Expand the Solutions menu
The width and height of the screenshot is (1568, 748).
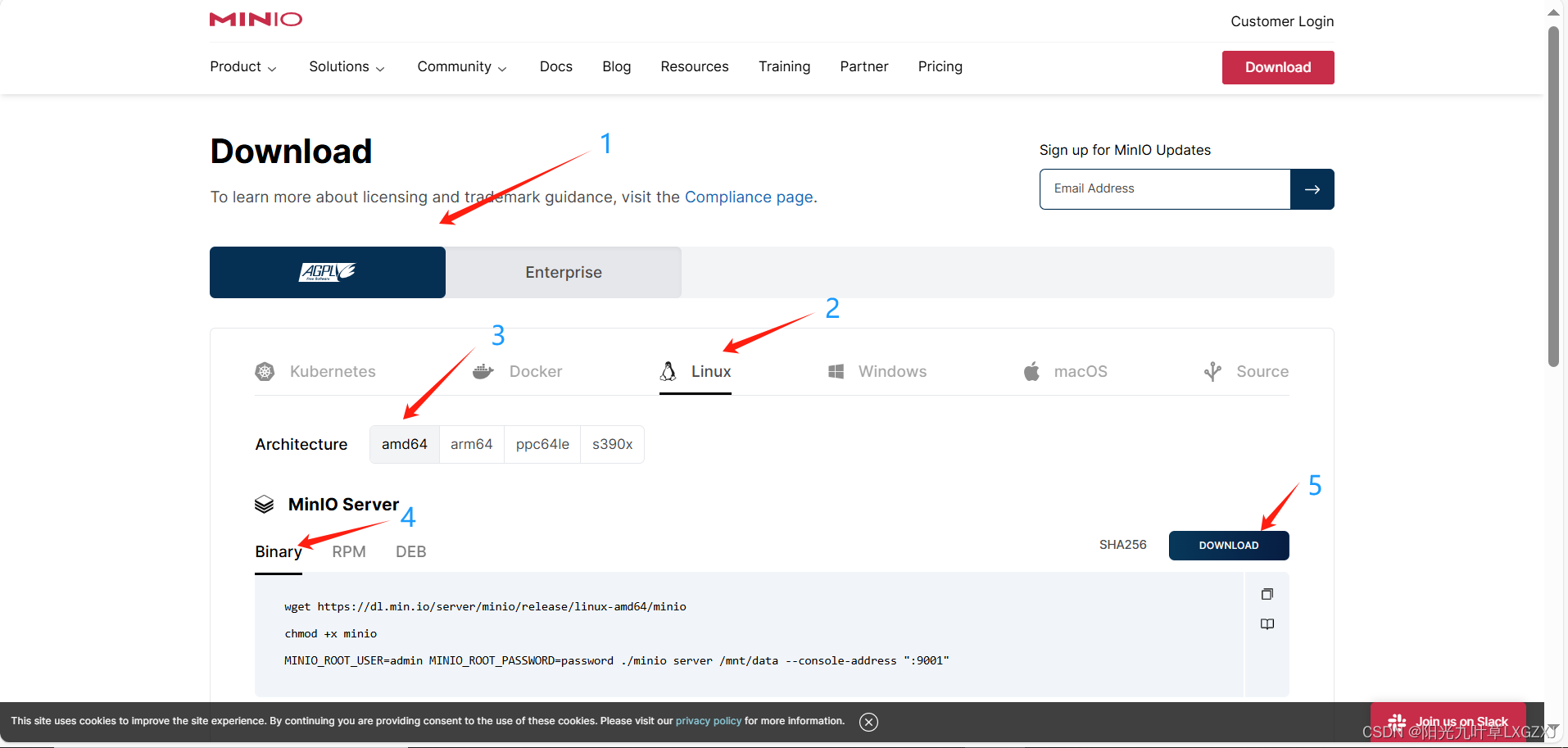[x=347, y=67]
